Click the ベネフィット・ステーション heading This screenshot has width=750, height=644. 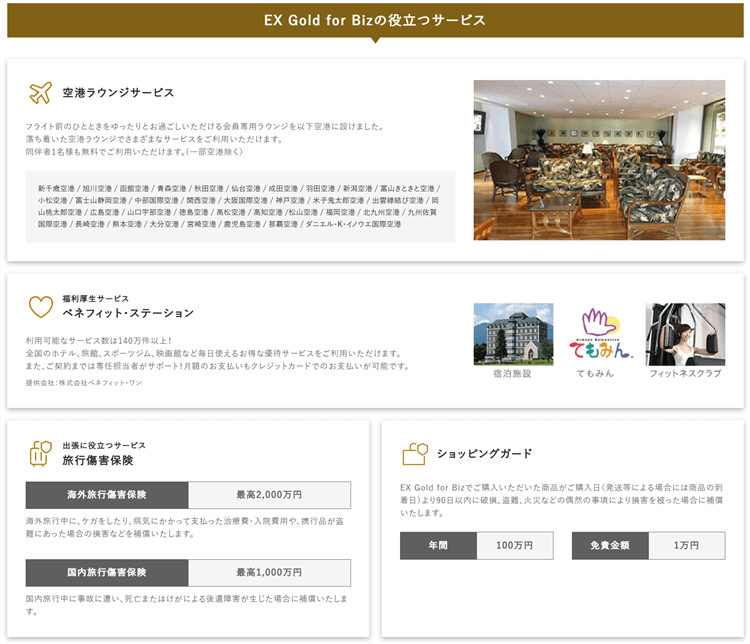[128, 313]
